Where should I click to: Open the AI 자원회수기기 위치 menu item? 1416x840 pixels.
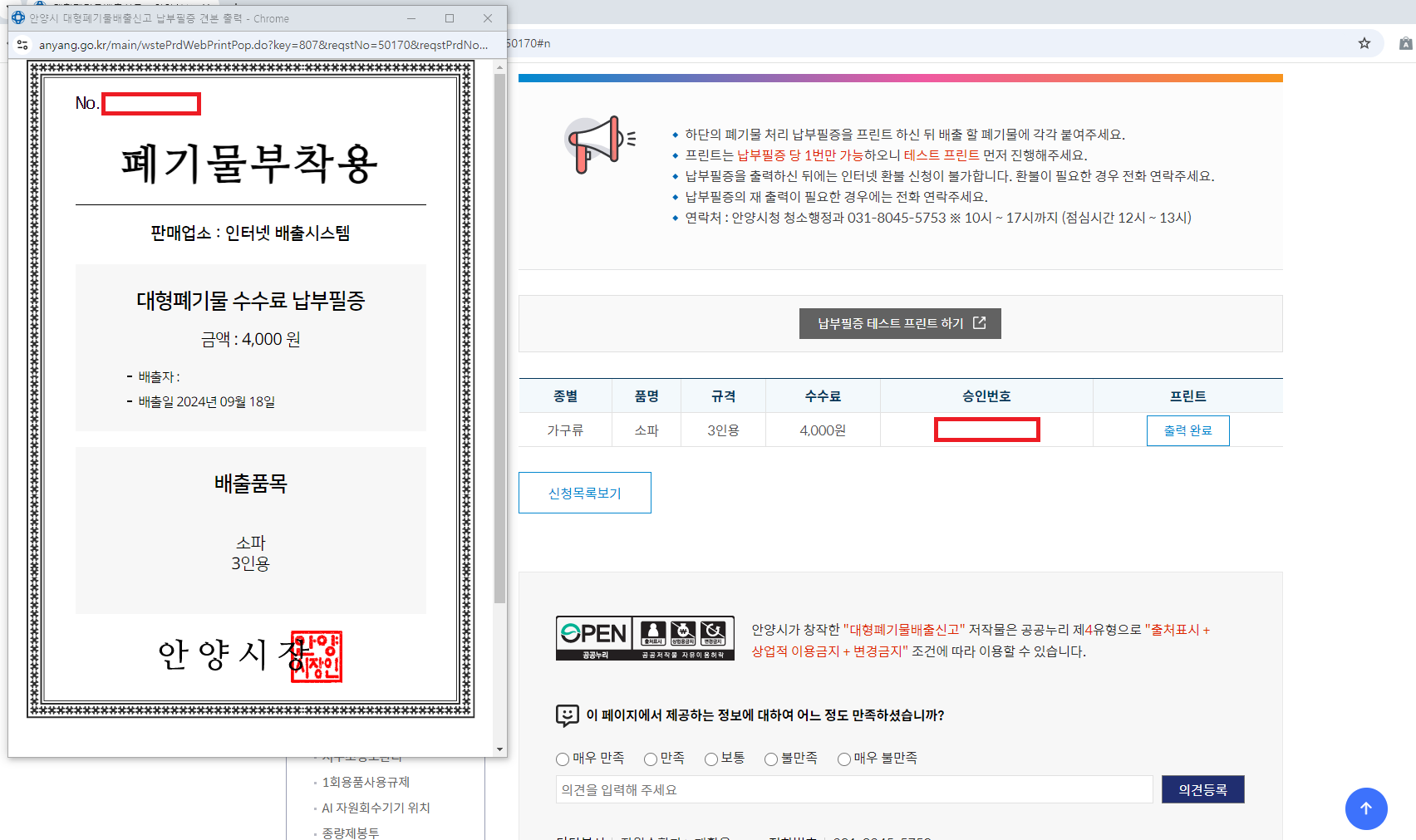(374, 807)
